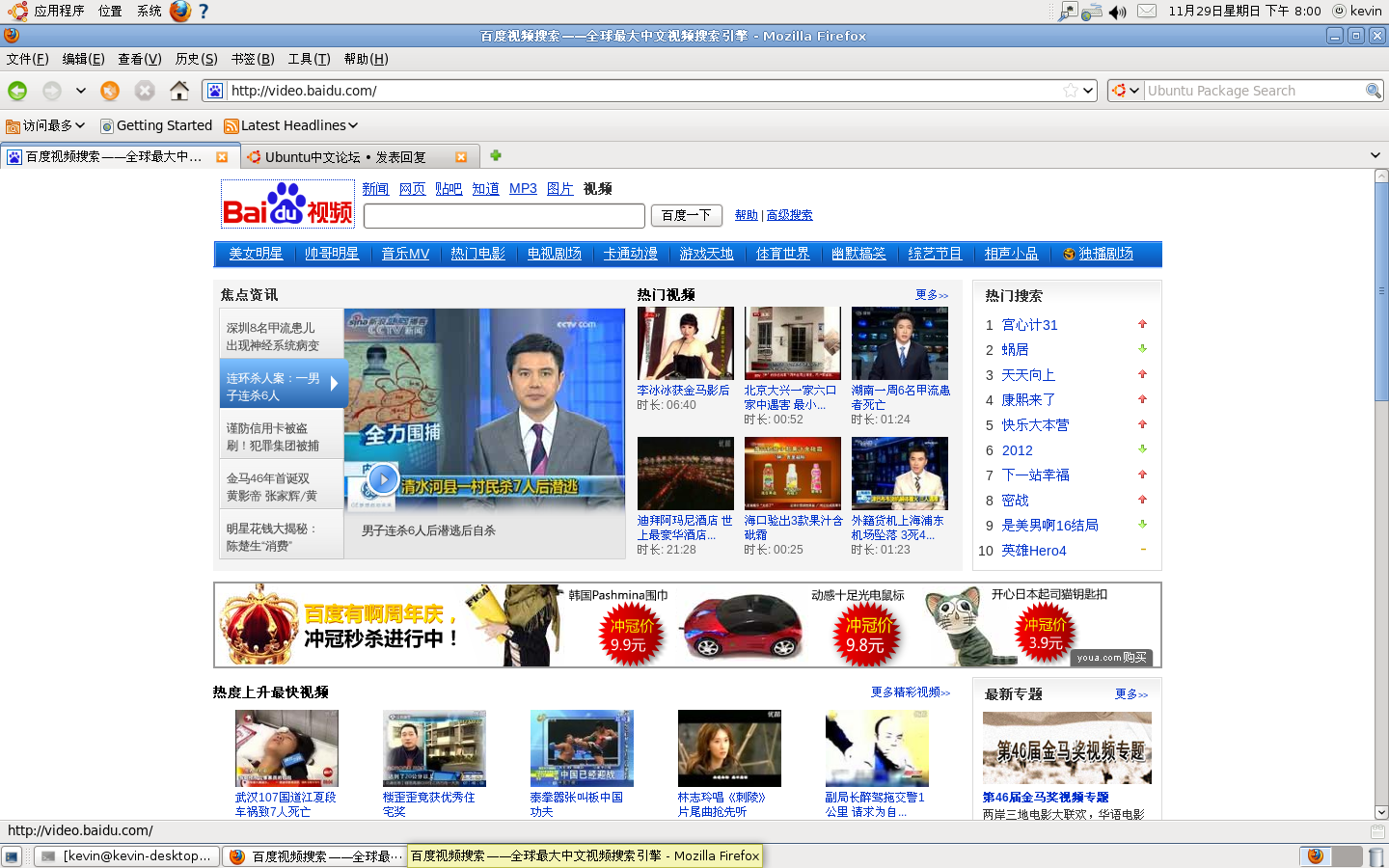The image size is (1389, 868).
Task: Click the stop loading icon
Action: [x=145, y=91]
